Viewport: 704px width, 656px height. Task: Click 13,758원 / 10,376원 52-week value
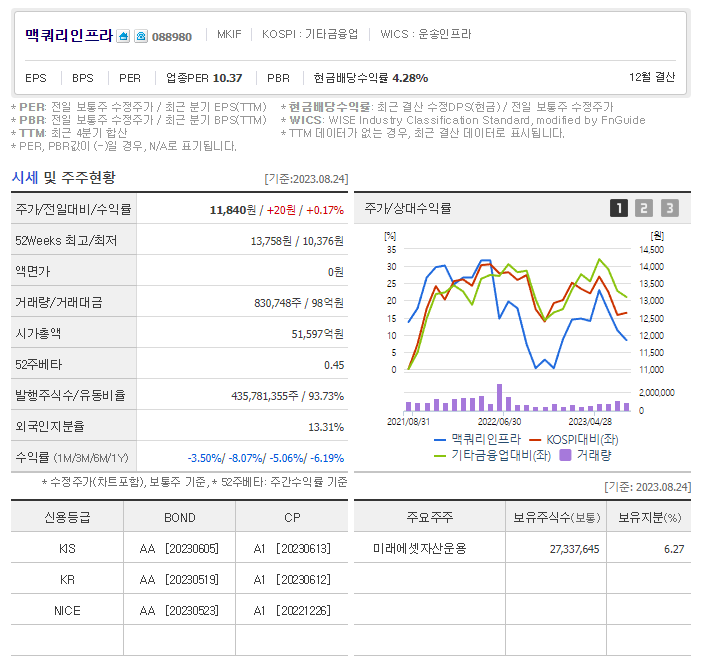tap(297, 241)
